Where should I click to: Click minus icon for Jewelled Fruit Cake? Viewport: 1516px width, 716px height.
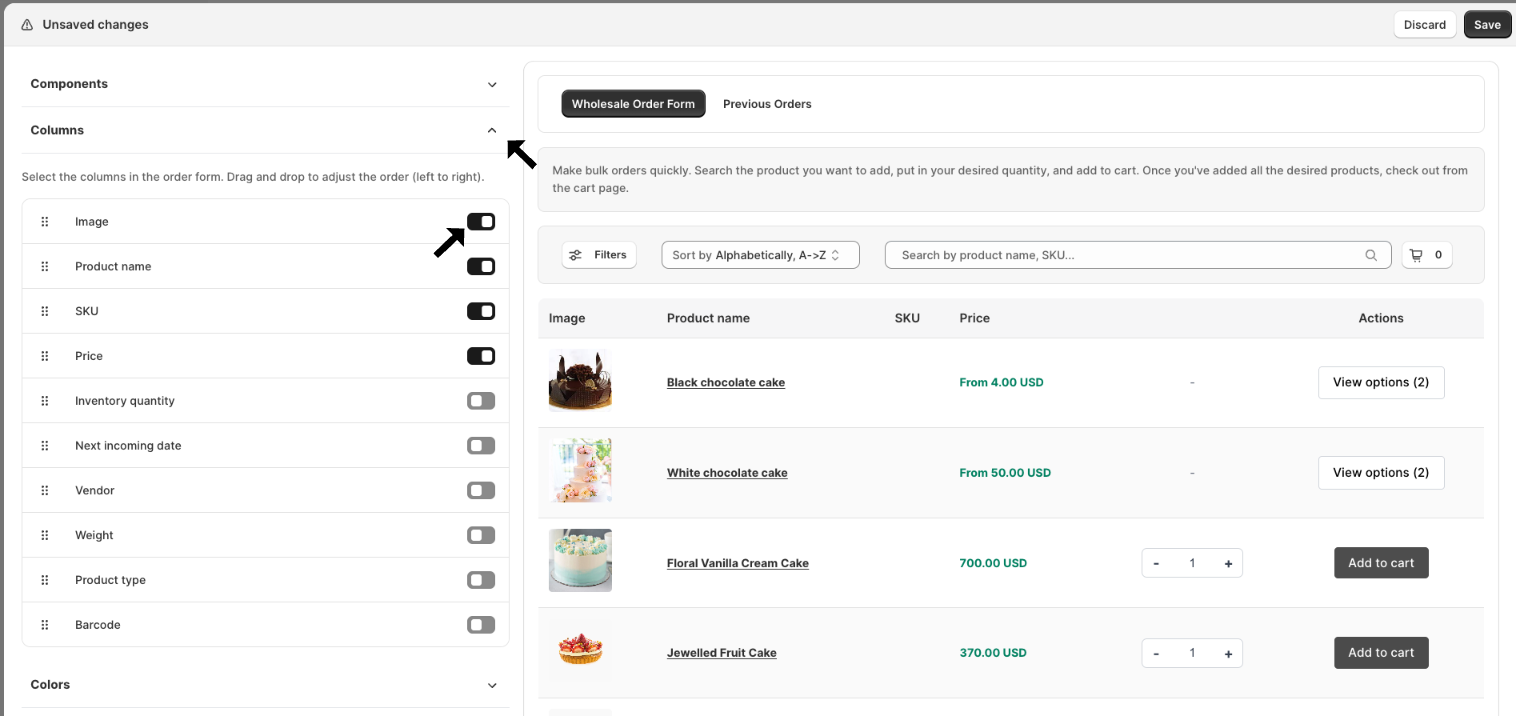click(1156, 653)
